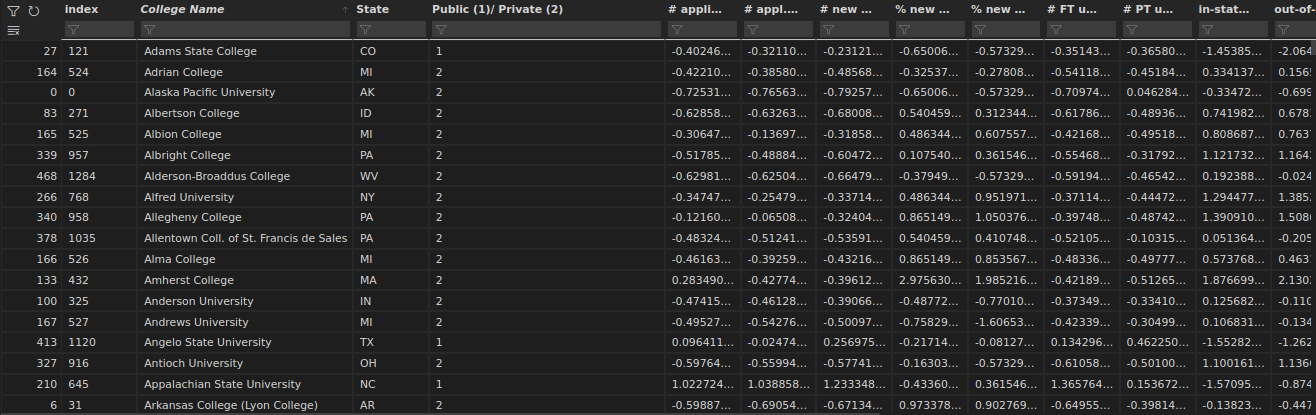Click the filter funnel icon in top-left corner

[x=14, y=10]
